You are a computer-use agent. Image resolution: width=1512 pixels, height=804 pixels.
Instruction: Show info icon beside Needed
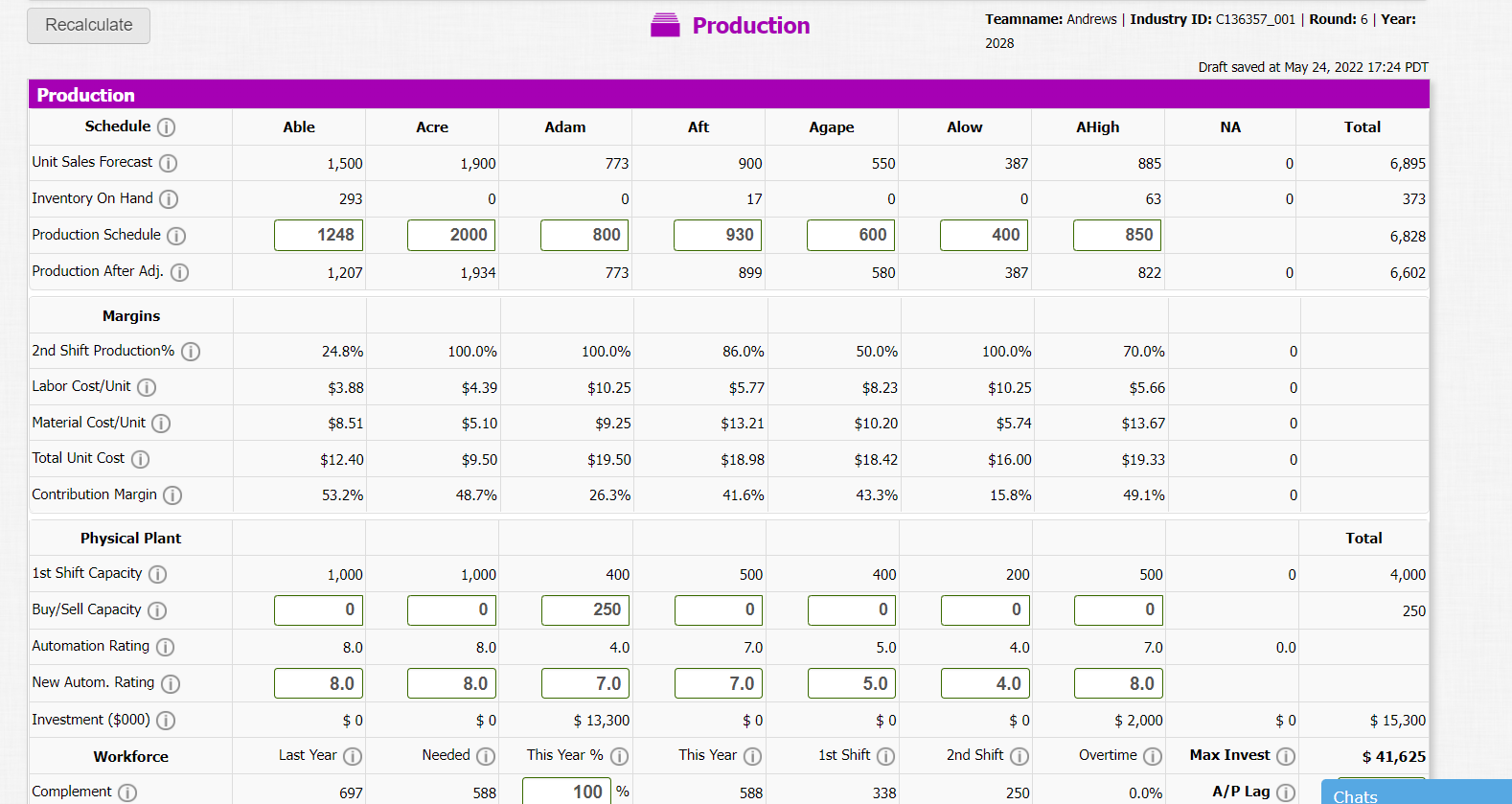click(x=486, y=756)
